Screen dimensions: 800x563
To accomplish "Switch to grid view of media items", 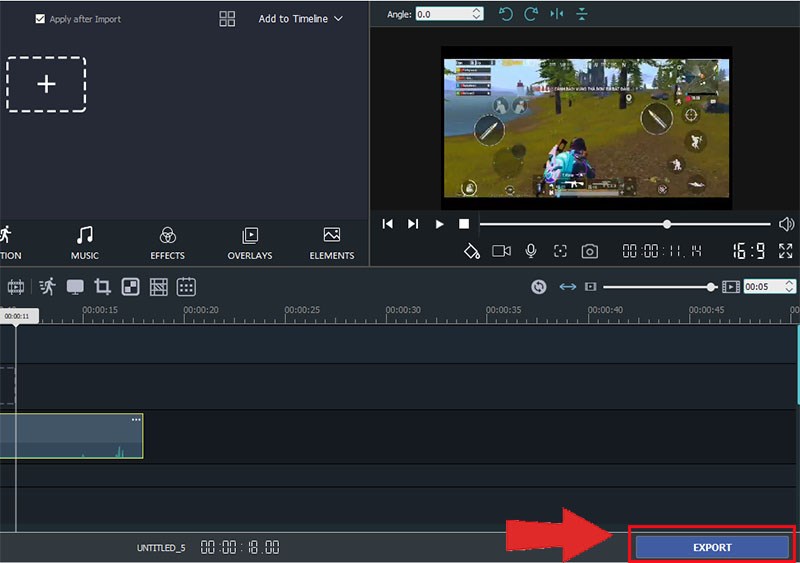I will [x=227, y=19].
